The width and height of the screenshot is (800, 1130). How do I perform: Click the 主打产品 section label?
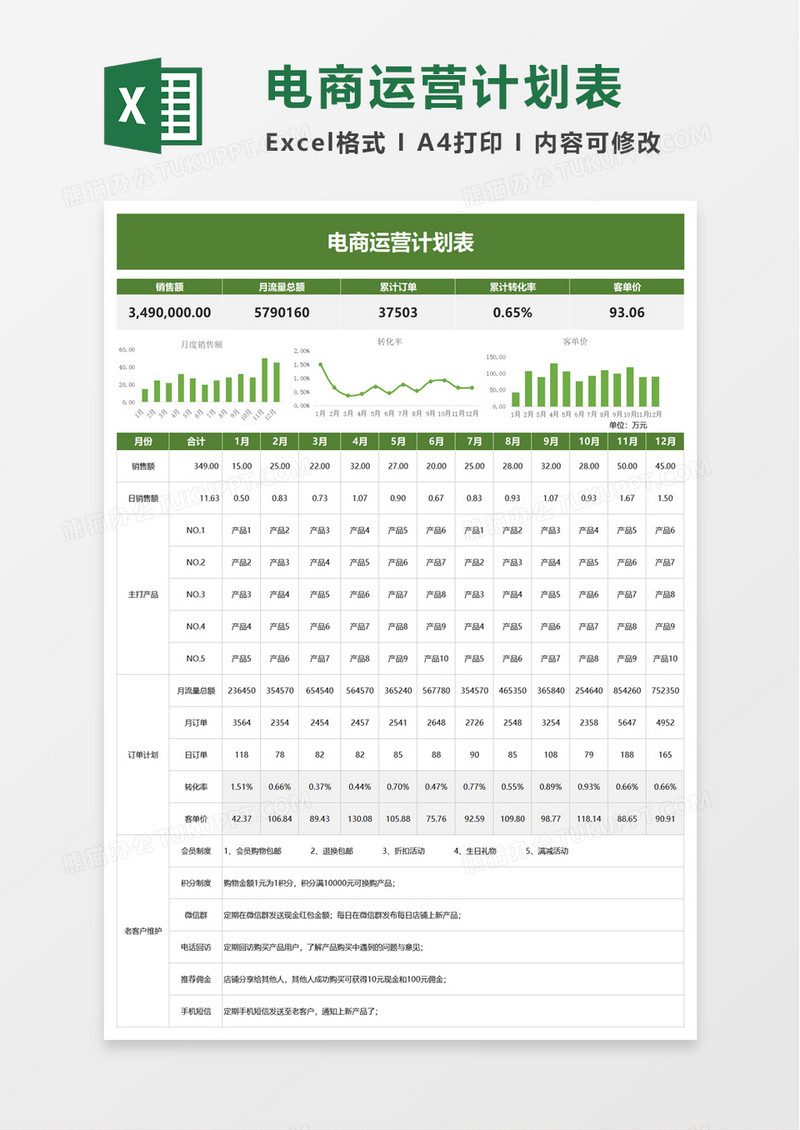pyautogui.click(x=143, y=595)
